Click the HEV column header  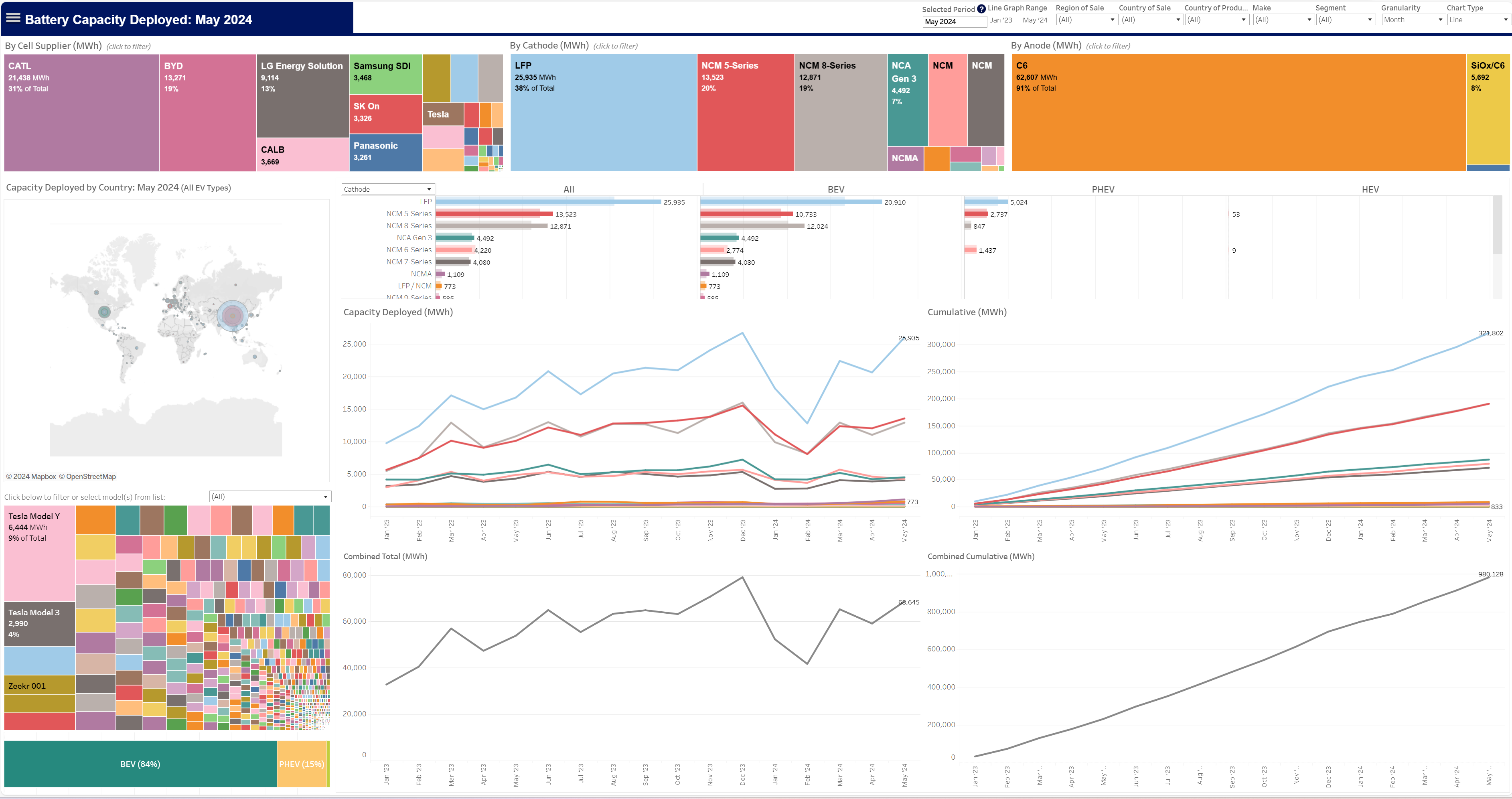(1370, 189)
